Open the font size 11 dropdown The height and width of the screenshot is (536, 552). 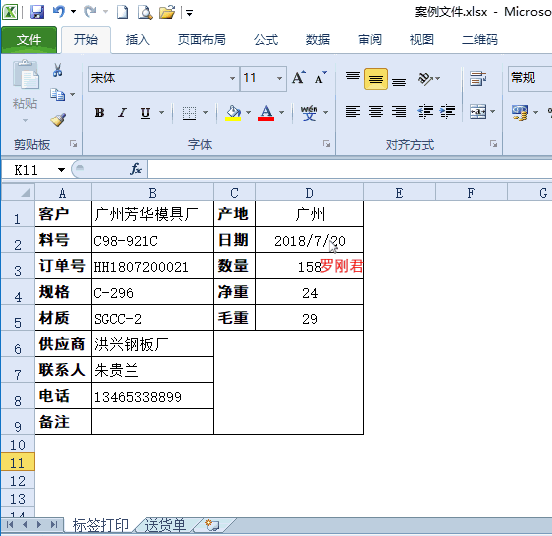pyautogui.click(x=279, y=78)
